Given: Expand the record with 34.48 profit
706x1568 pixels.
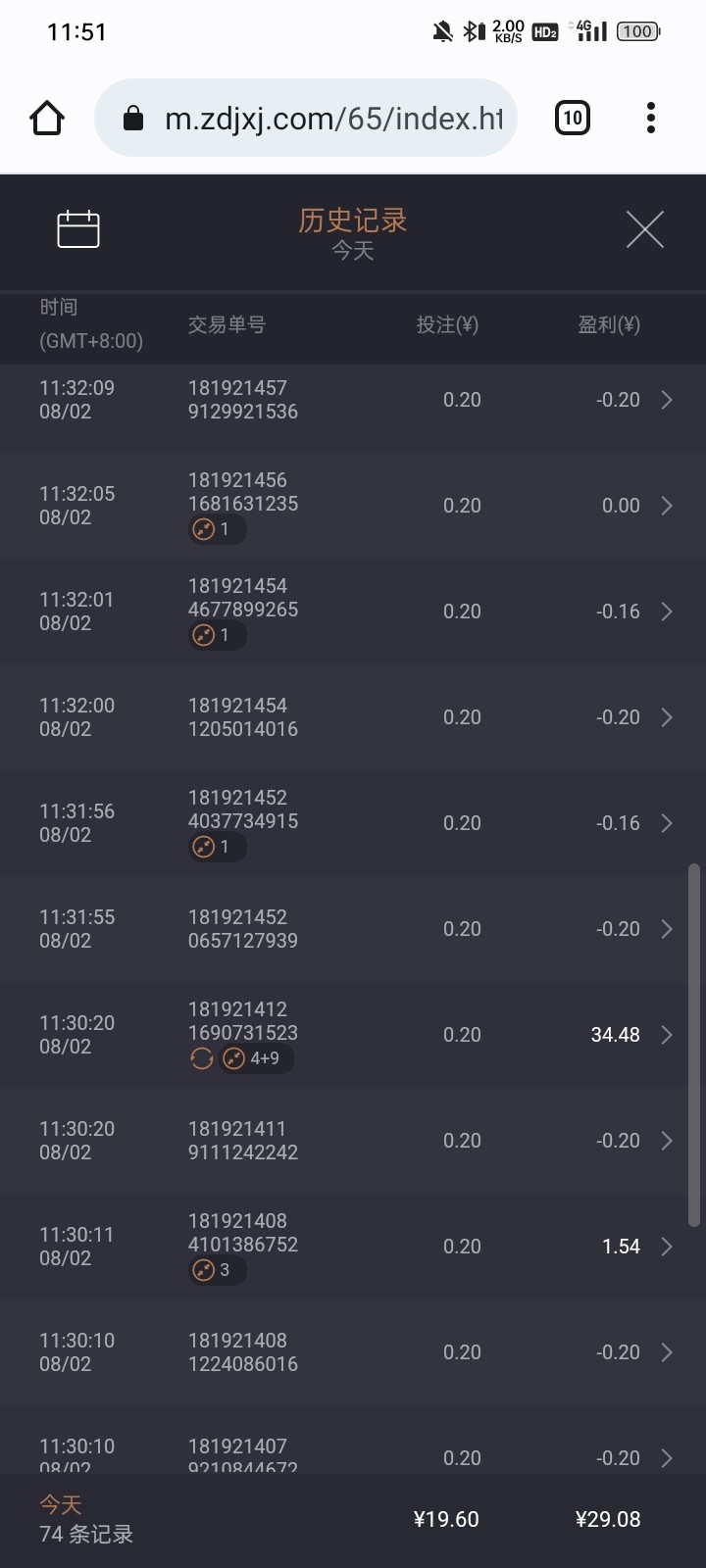Looking at the screenshot, I should pyautogui.click(x=667, y=1035).
